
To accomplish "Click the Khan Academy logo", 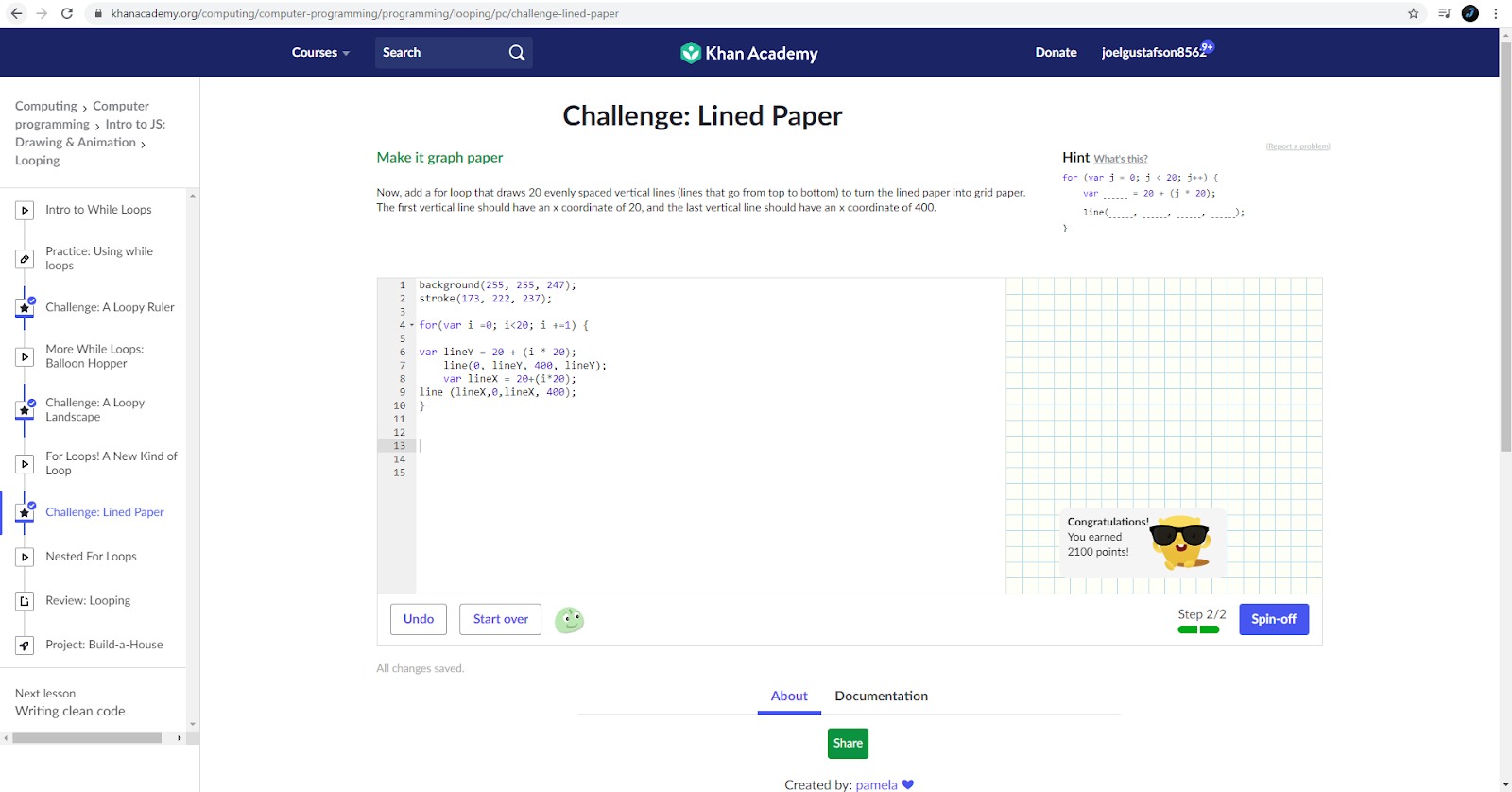I will pos(749,53).
